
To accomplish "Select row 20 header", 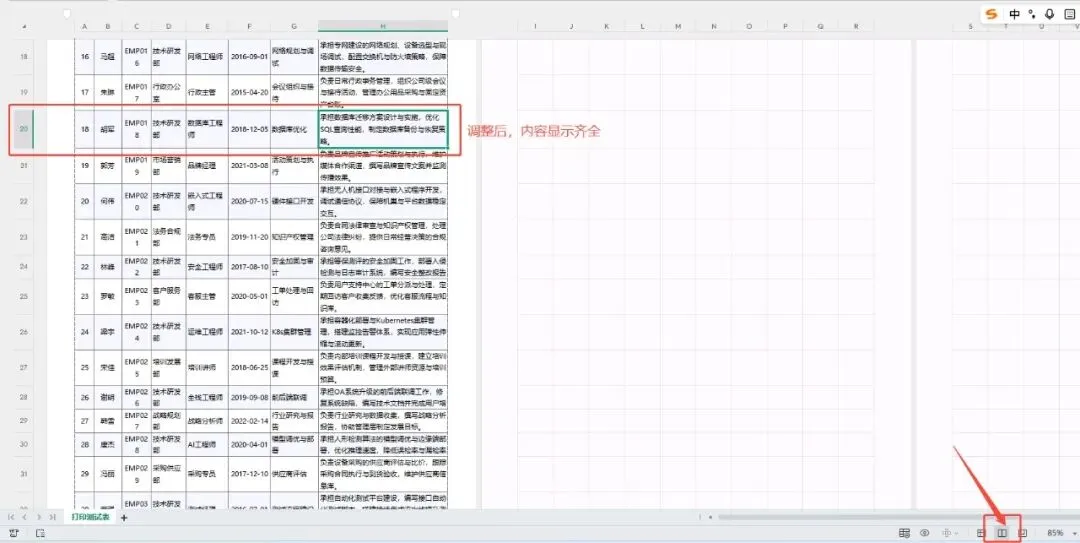I will click(x=24, y=129).
